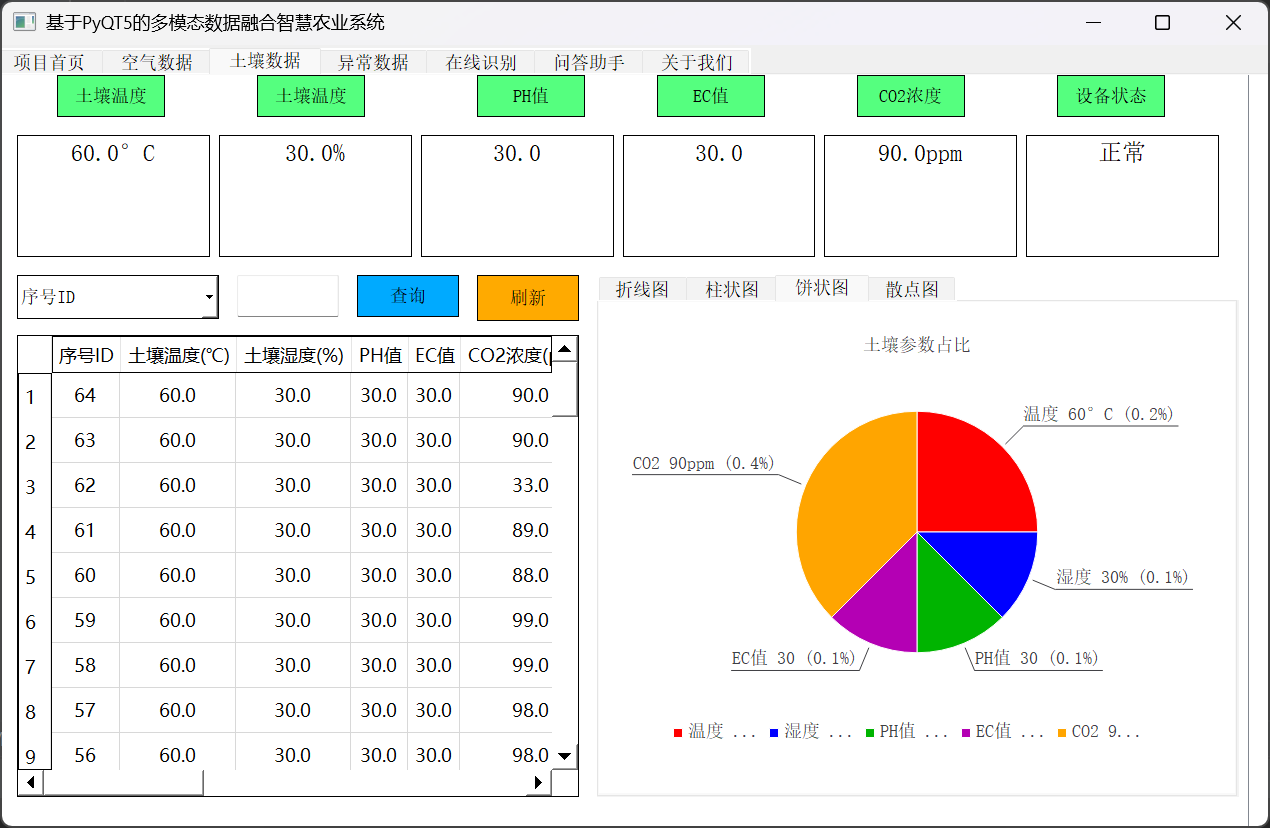Click the orange 刷新 button
Viewport: 1270px width, 828px height.
[x=528, y=298]
